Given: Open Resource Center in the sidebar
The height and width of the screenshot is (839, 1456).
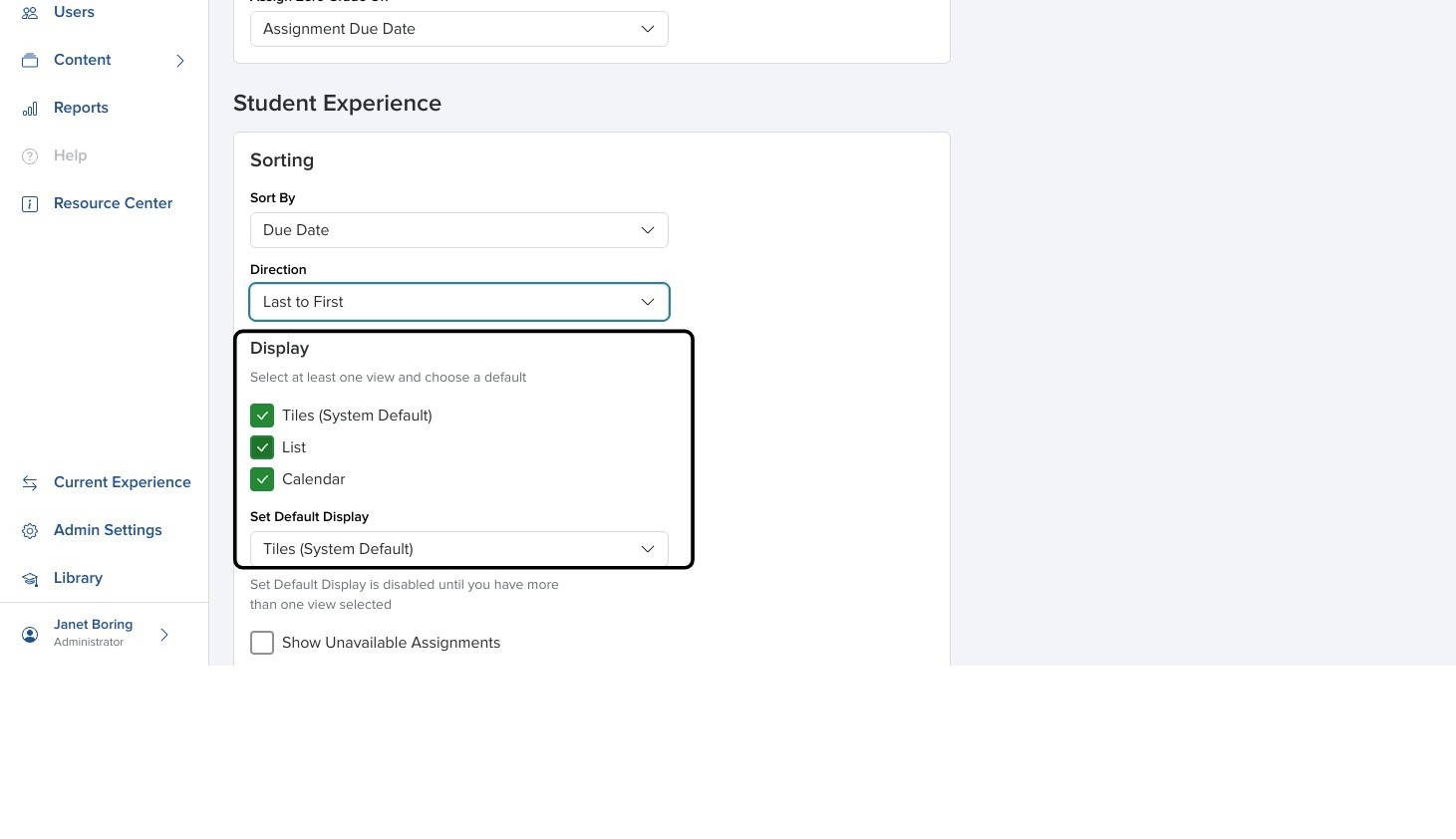Looking at the screenshot, I should pyautogui.click(x=113, y=203).
